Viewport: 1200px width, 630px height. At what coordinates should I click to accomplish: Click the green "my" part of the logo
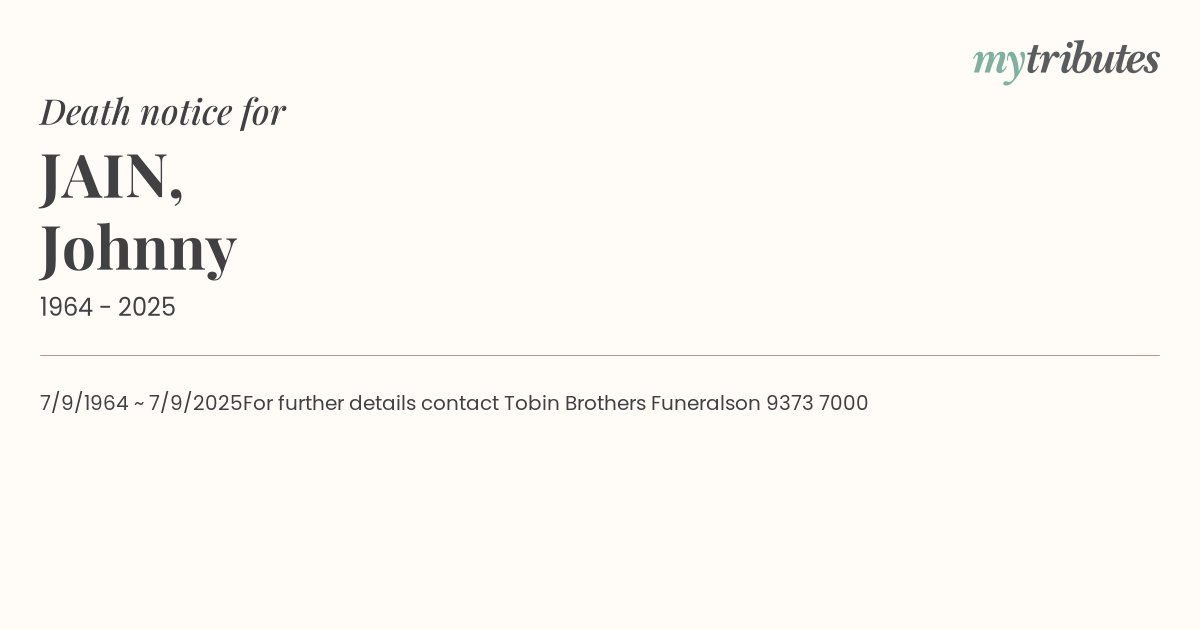pyautogui.click(x=998, y=62)
